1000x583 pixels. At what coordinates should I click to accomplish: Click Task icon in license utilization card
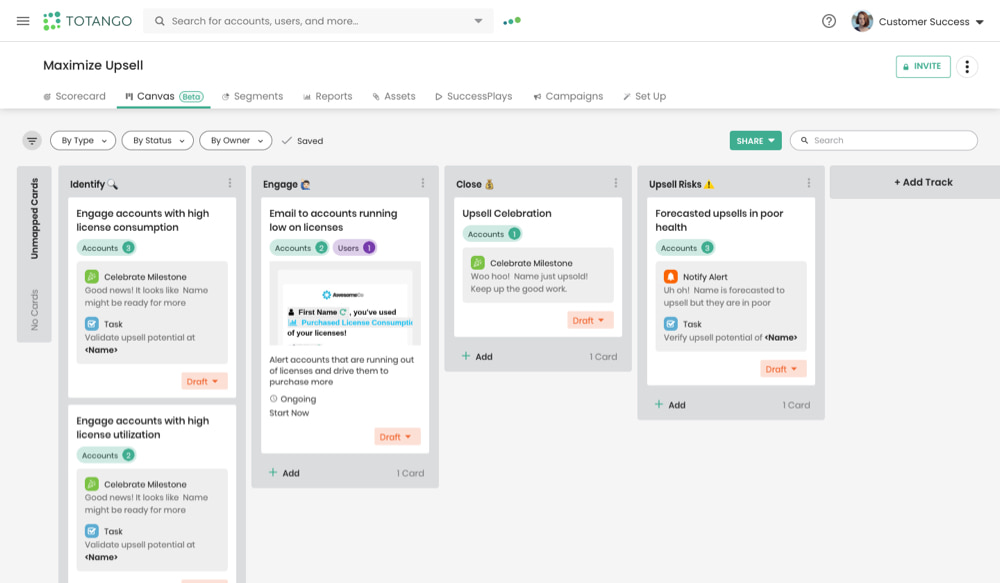pyautogui.click(x=92, y=531)
